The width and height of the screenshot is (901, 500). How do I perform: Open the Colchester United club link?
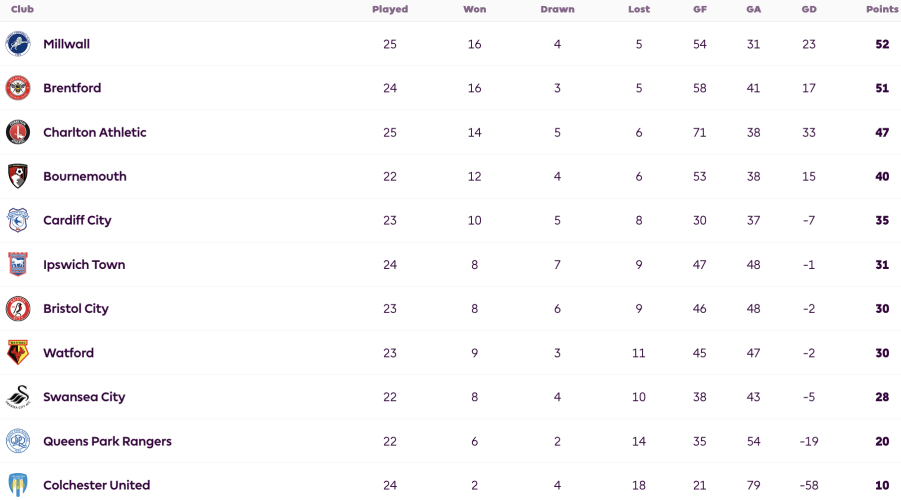coord(97,485)
